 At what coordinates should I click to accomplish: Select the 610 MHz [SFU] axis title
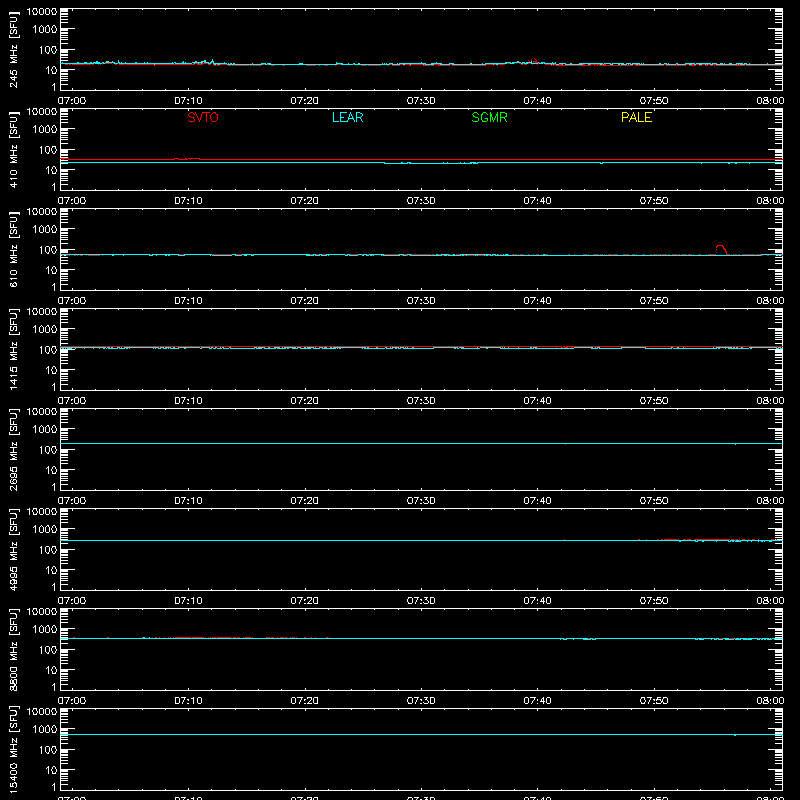pos(13,249)
